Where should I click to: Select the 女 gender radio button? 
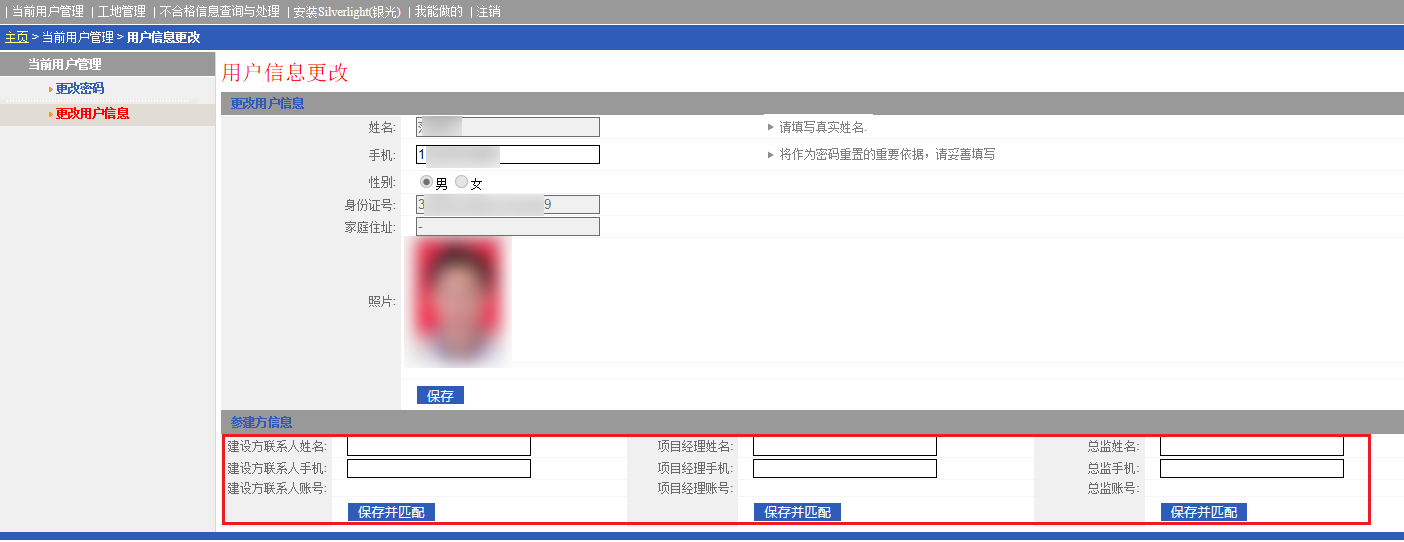461,182
